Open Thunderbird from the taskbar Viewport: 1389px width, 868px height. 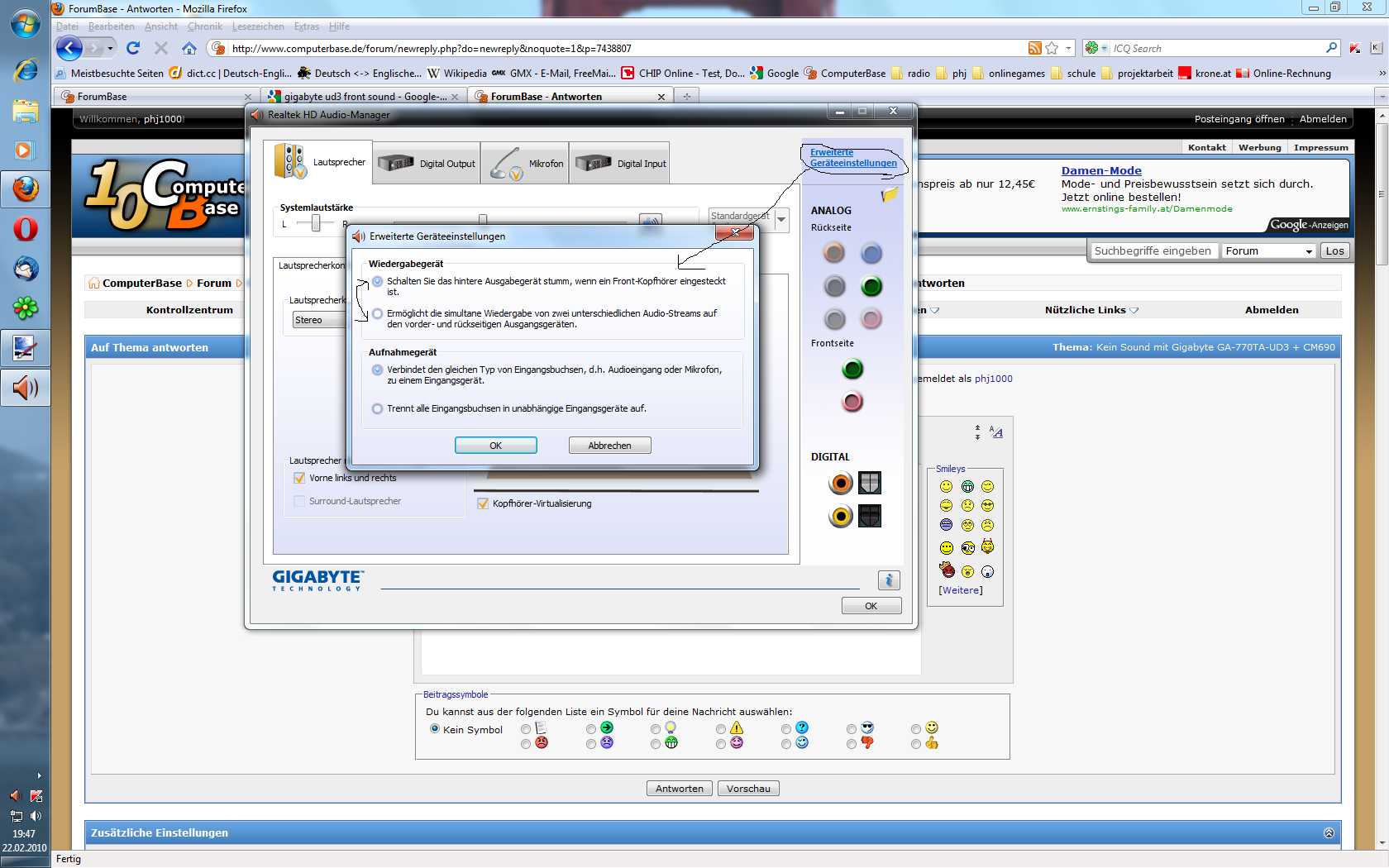pos(25,269)
